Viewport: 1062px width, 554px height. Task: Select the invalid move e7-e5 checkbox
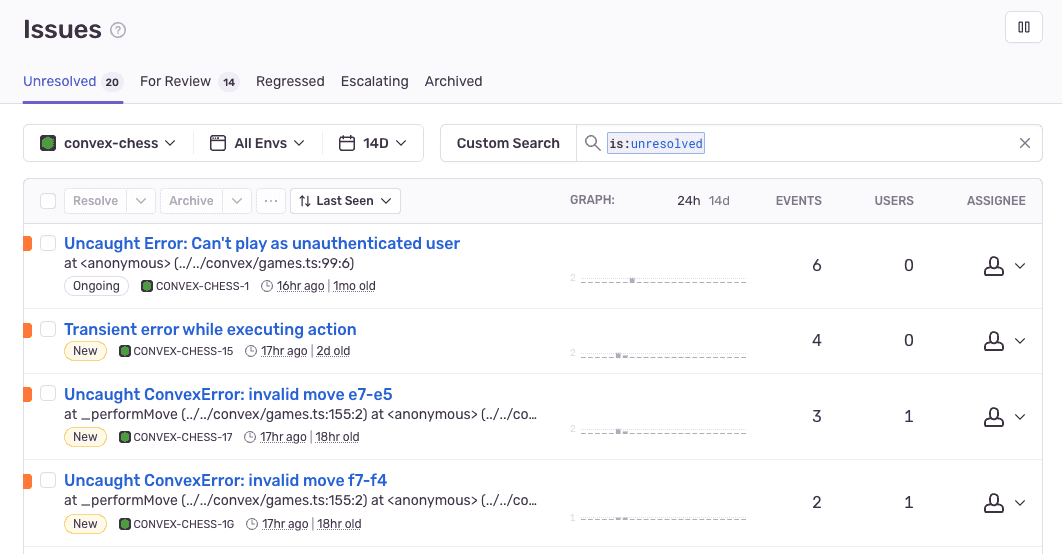tap(48, 393)
